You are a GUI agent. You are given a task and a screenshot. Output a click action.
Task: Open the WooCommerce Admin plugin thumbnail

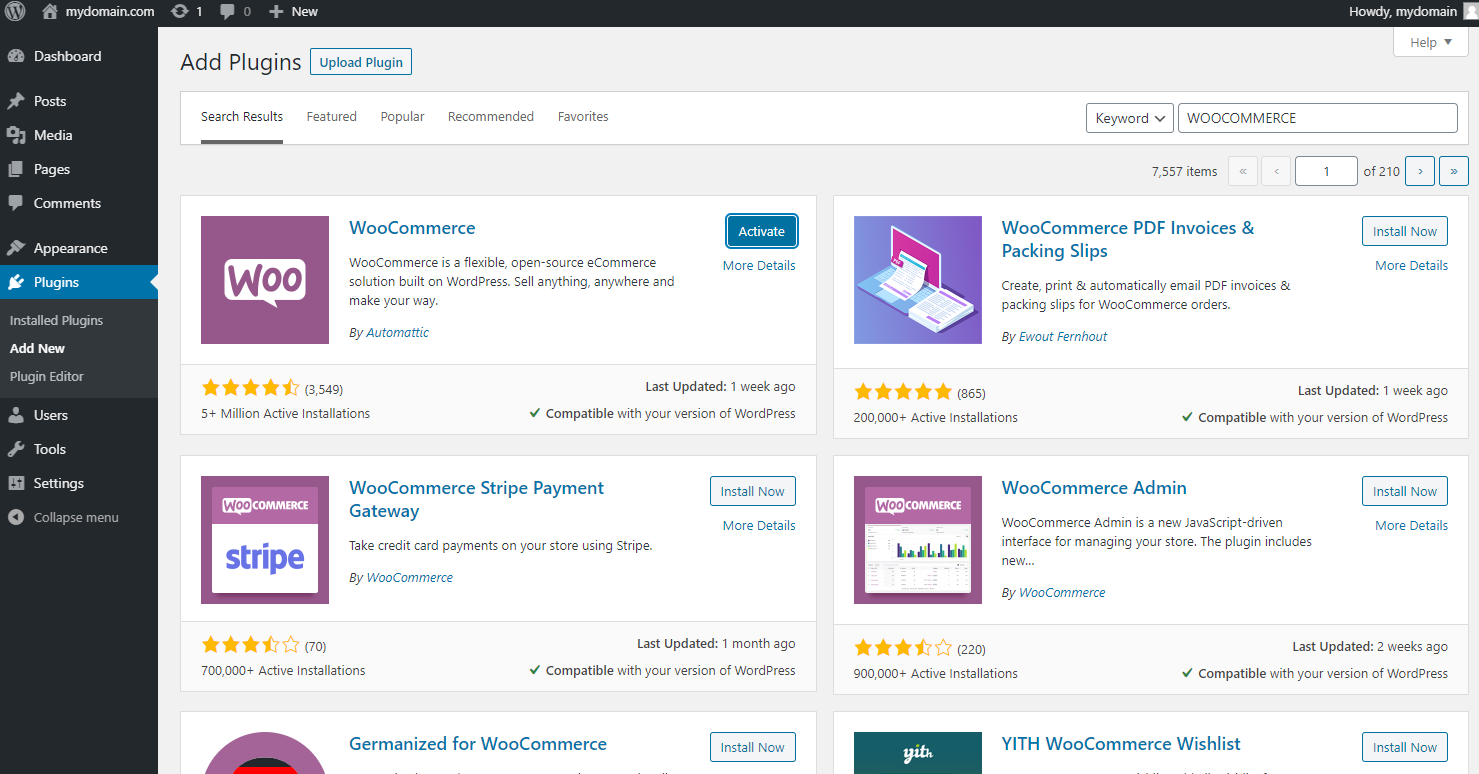918,540
